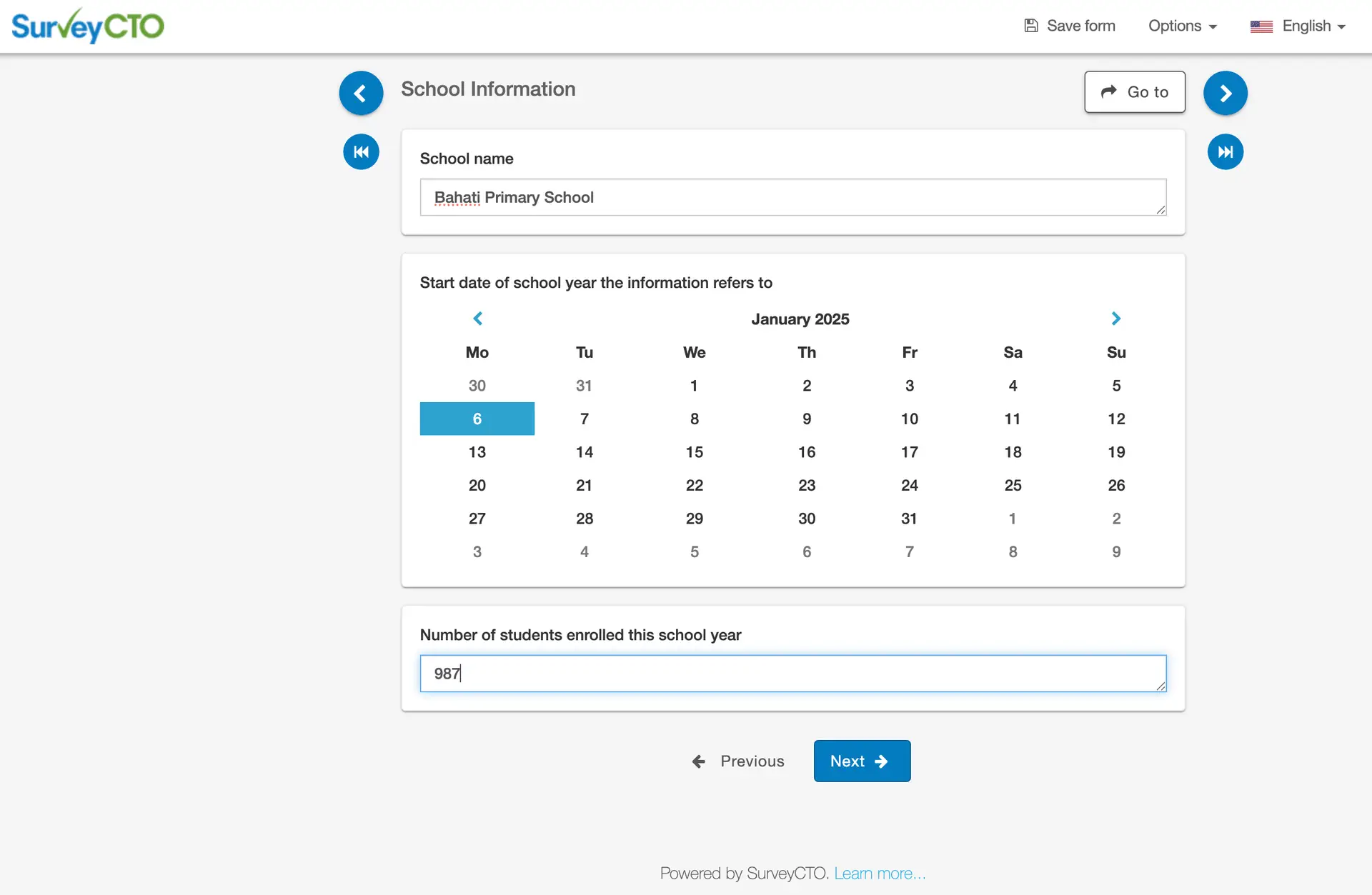Click the Next button
1372x895 pixels.
pyautogui.click(x=861, y=761)
